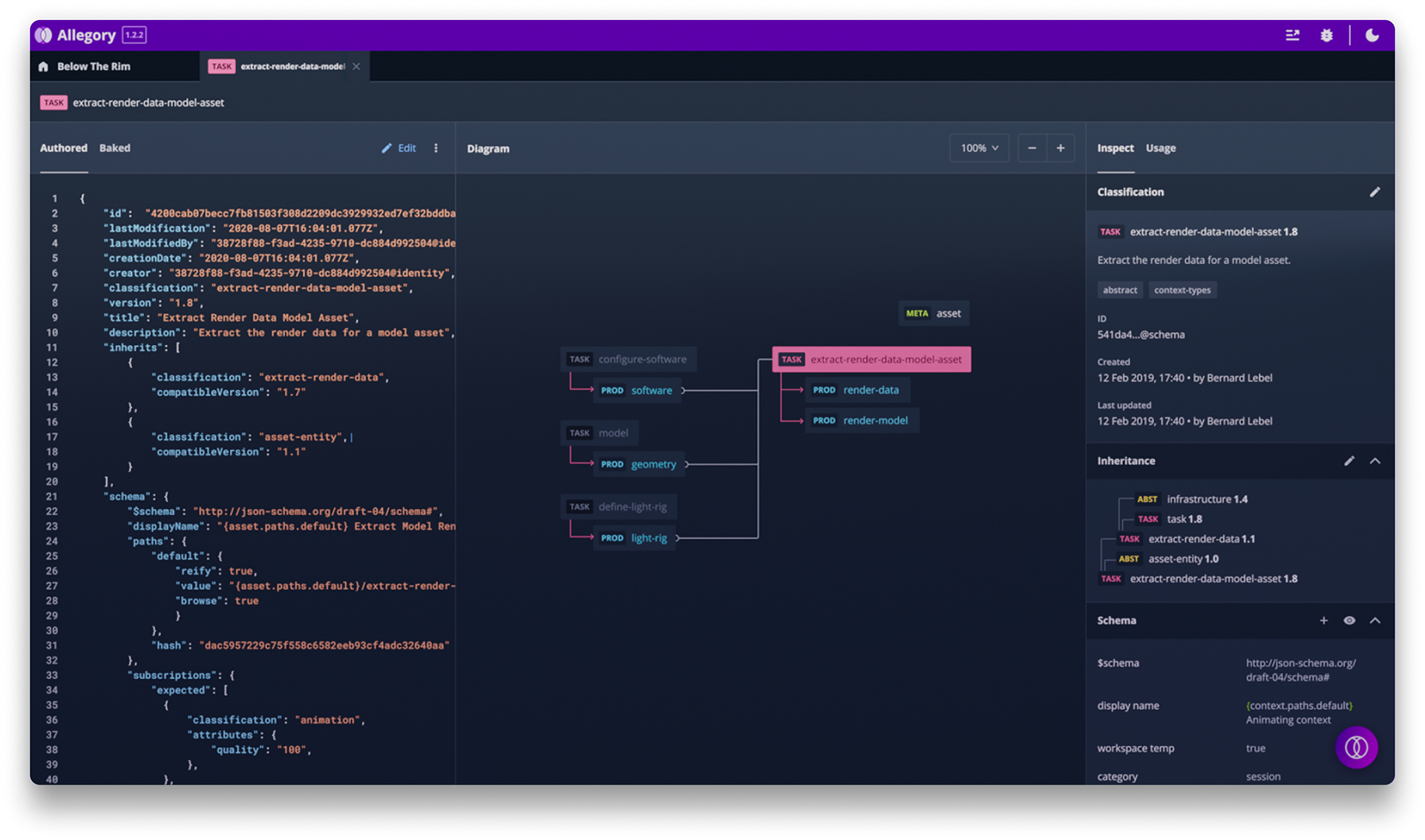Open task 1.8 in inheritance tree

(x=1170, y=519)
